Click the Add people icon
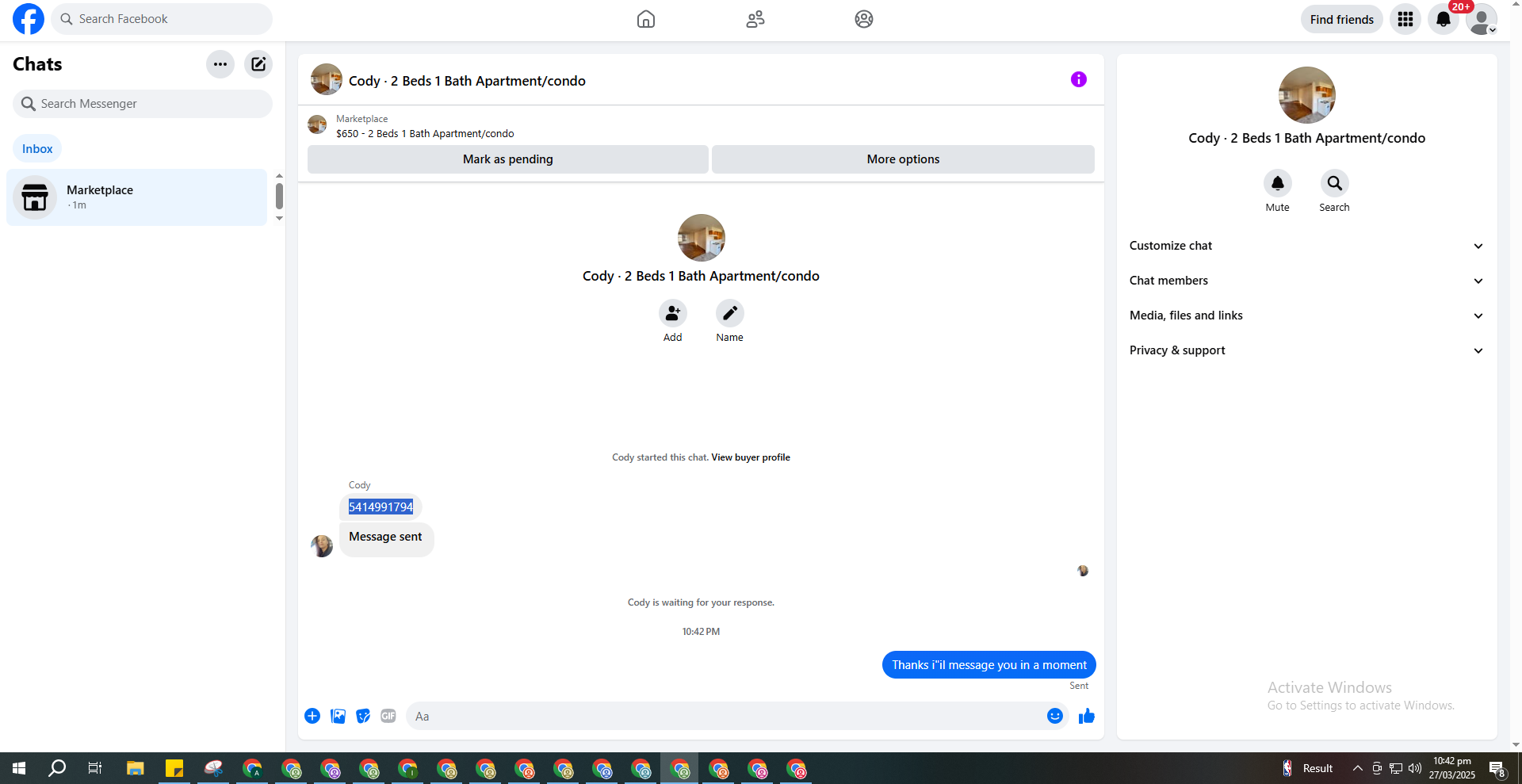1522x784 pixels. [673, 313]
